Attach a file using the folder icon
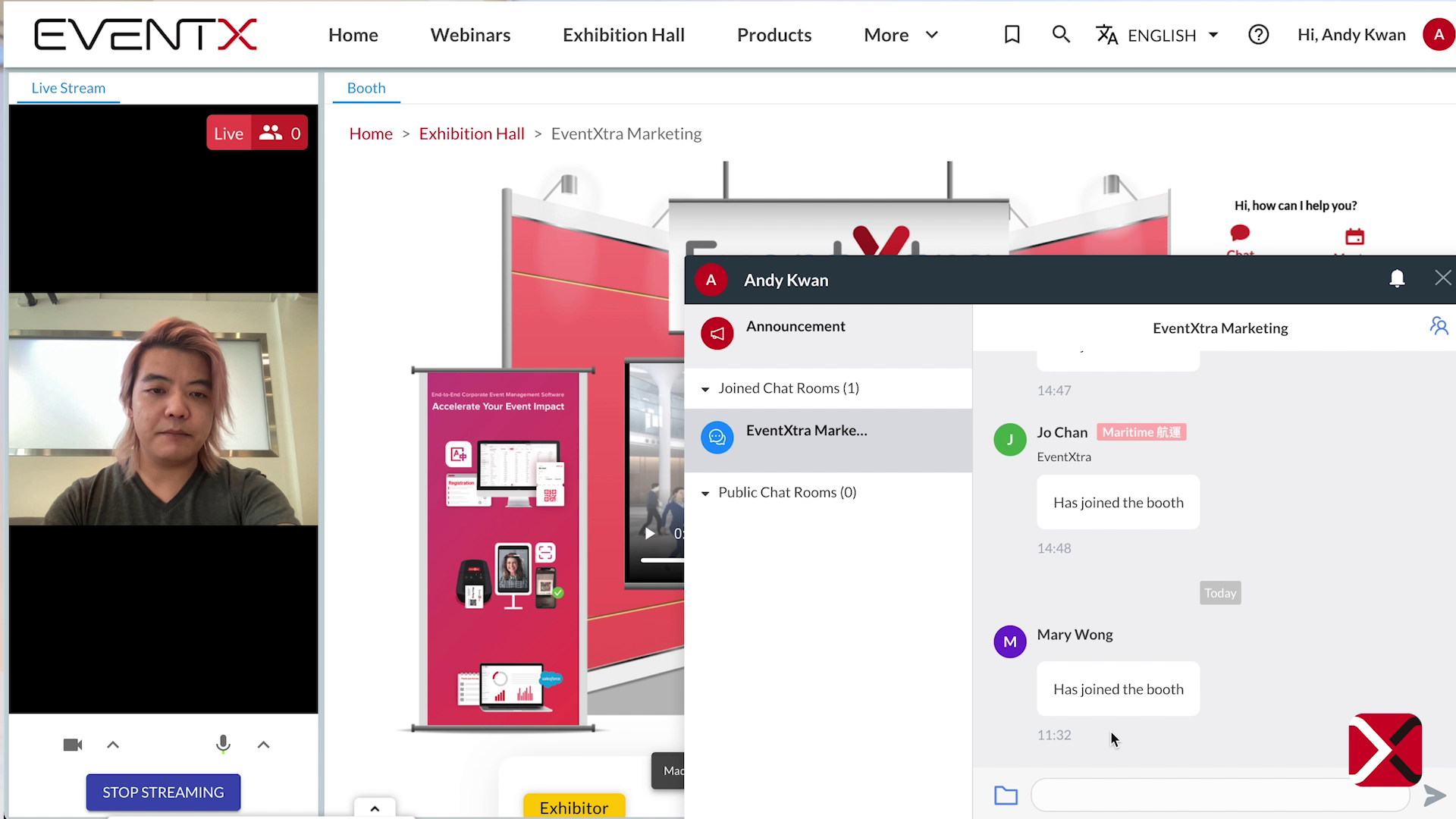The image size is (1456, 819). [1006, 795]
